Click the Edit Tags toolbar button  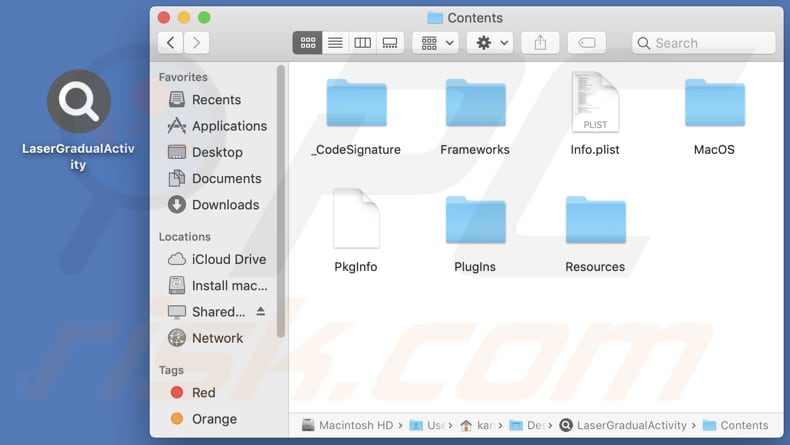[587, 42]
